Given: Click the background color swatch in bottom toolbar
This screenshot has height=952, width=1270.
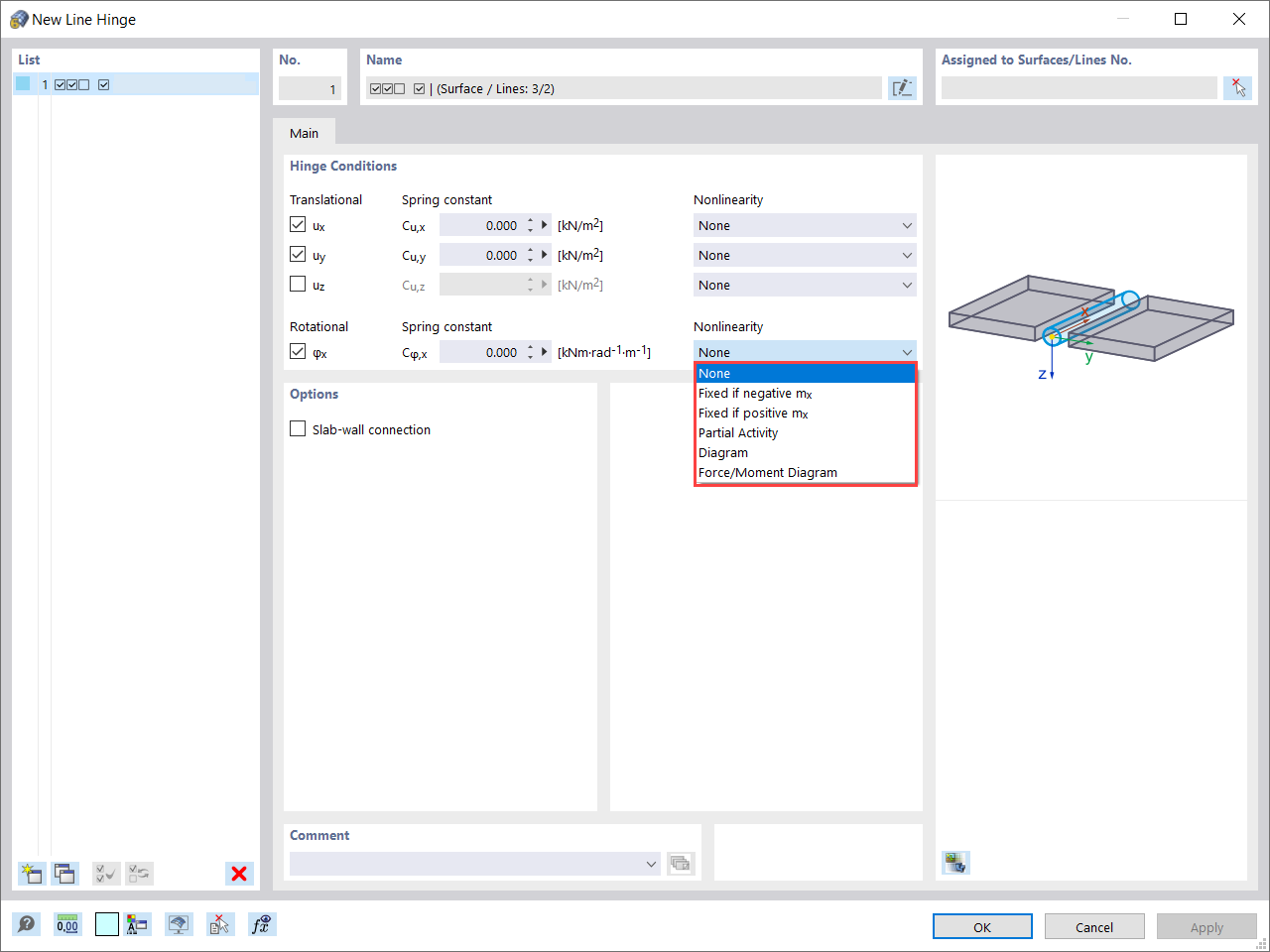Looking at the screenshot, I should [106, 924].
